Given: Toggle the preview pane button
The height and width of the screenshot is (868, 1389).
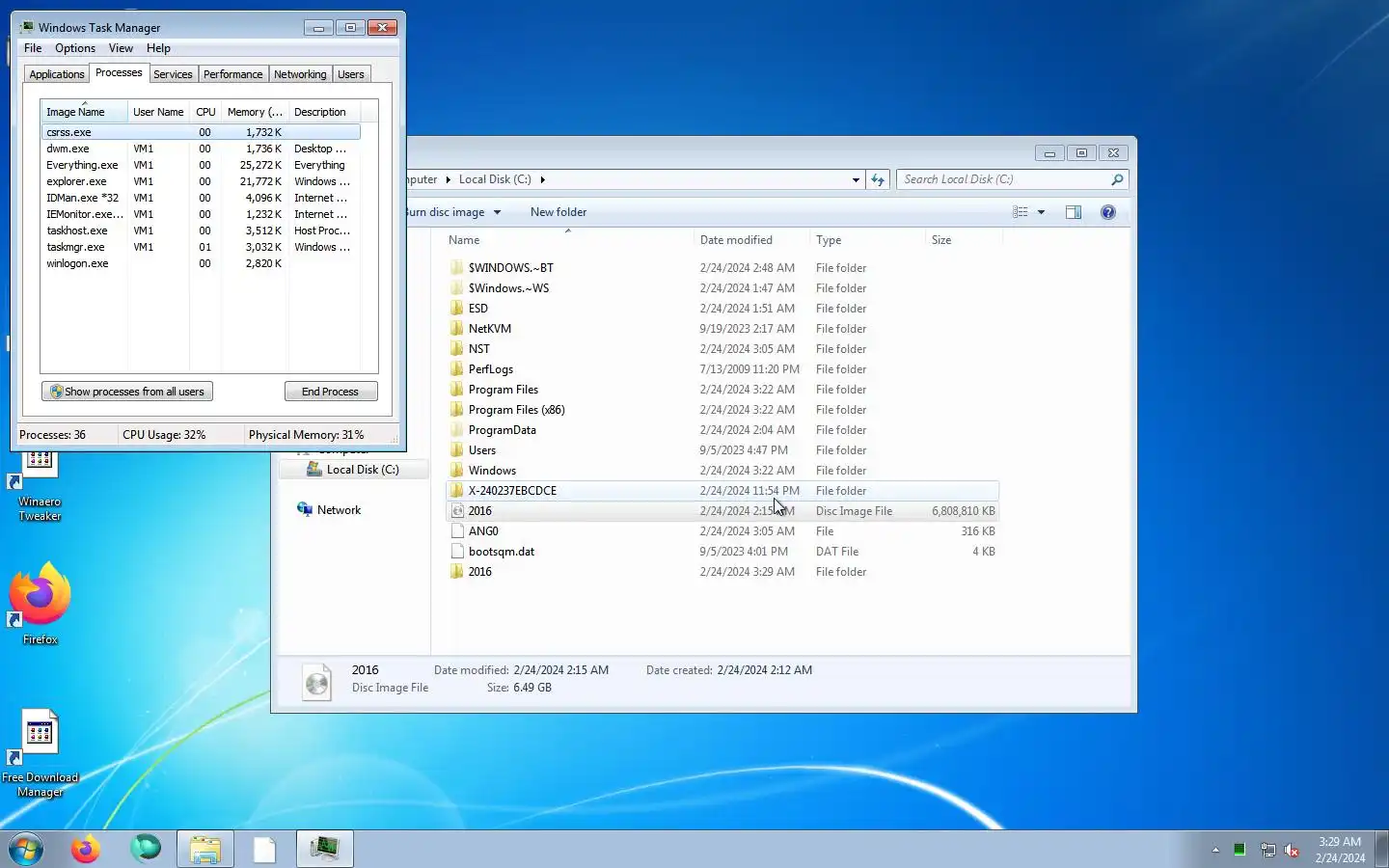Looking at the screenshot, I should (1074, 212).
